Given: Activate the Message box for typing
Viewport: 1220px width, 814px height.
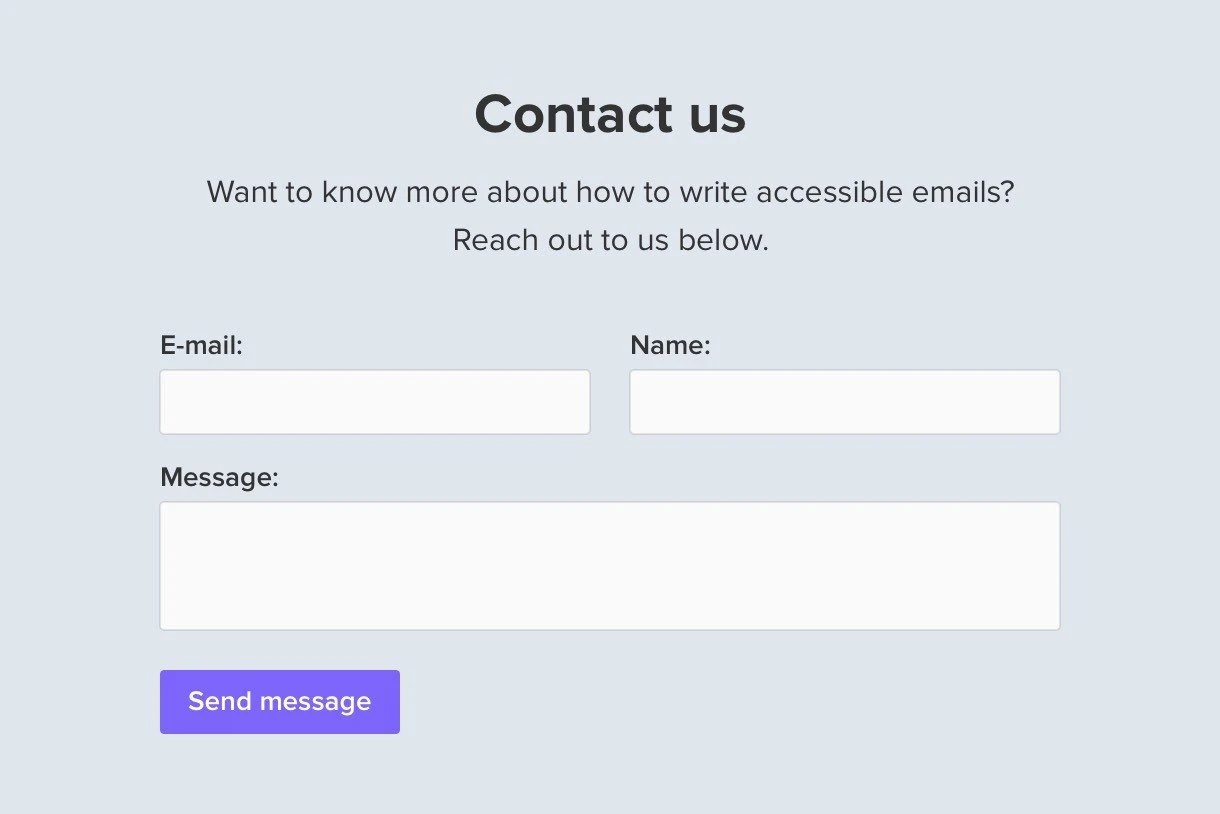Looking at the screenshot, I should point(609,564).
